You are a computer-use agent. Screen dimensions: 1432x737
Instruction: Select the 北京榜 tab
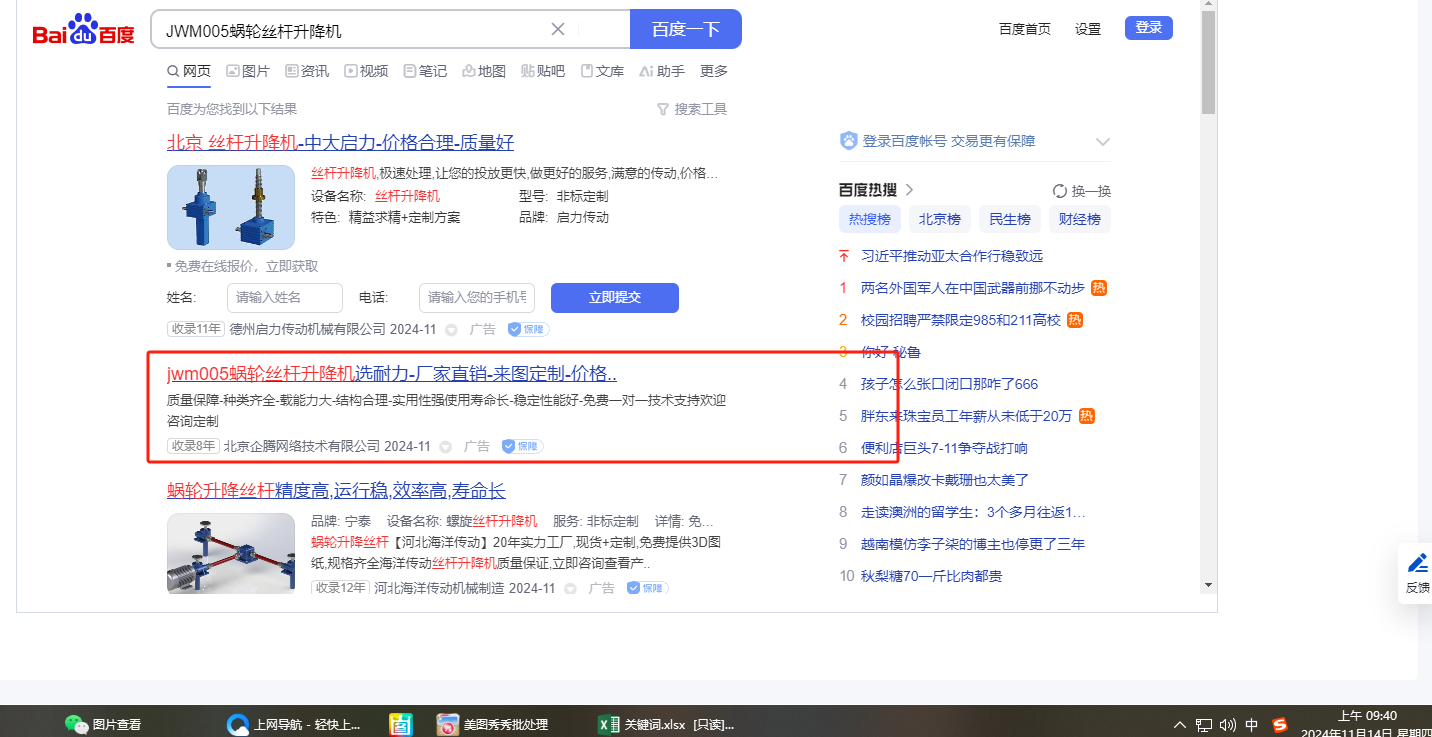click(x=939, y=219)
